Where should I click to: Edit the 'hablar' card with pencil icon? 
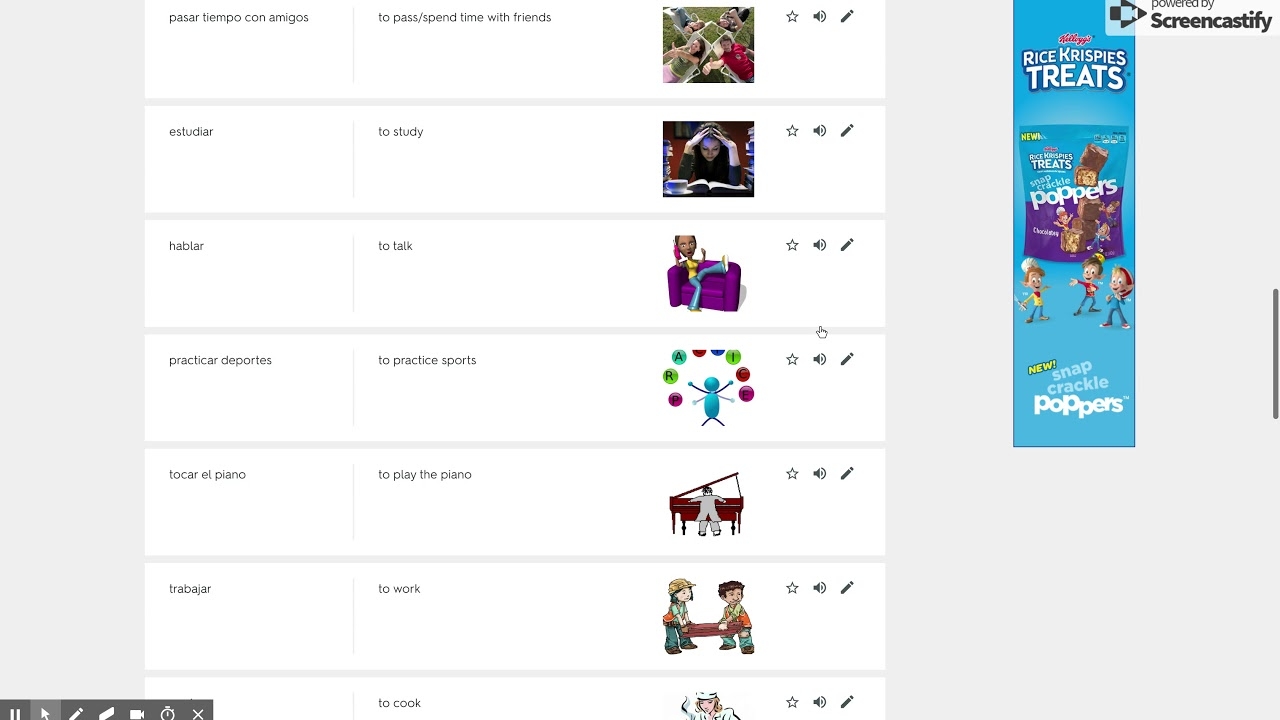847,245
